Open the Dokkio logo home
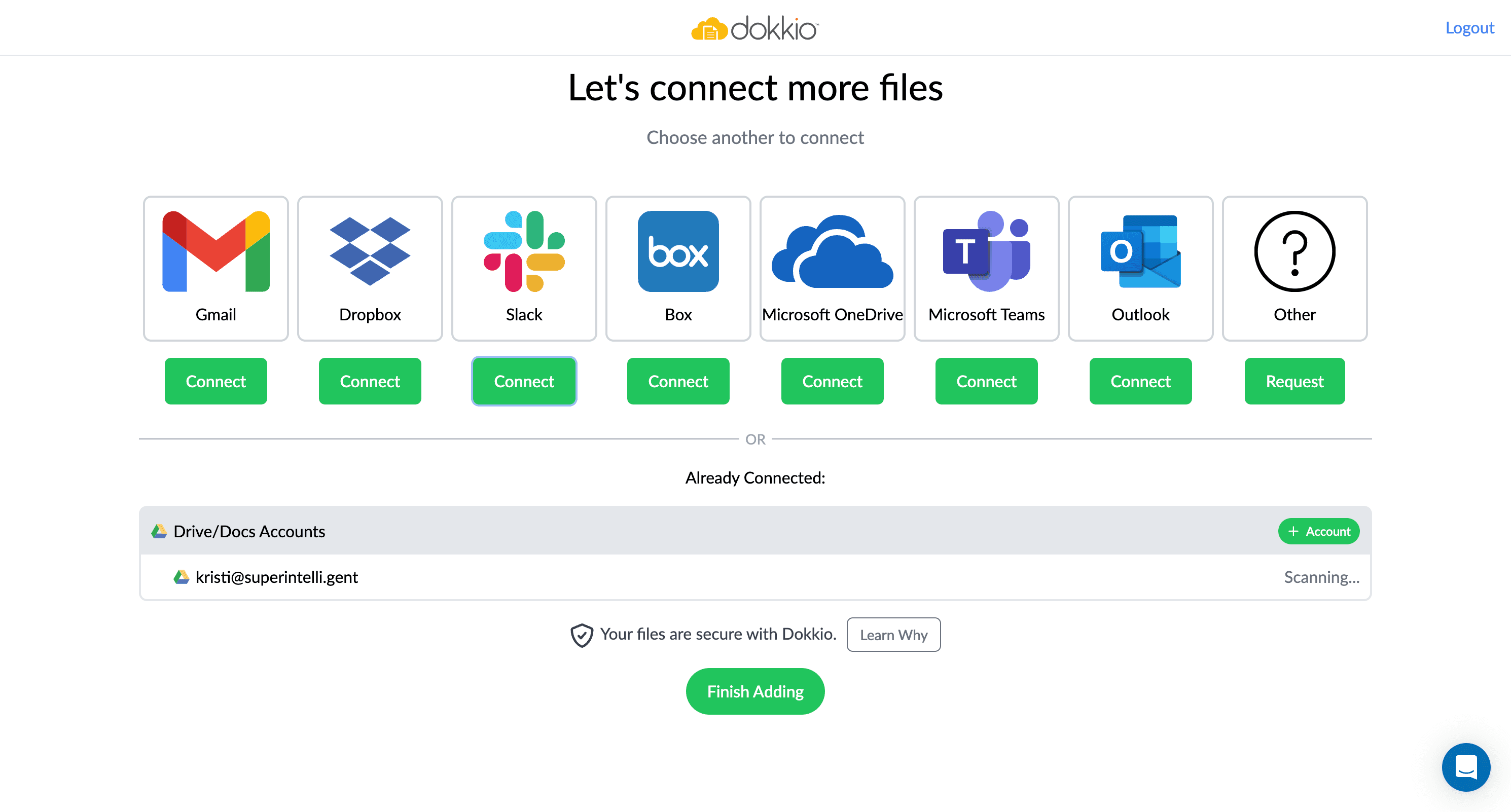Viewport: 1511px width, 812px height. (755, 28)
